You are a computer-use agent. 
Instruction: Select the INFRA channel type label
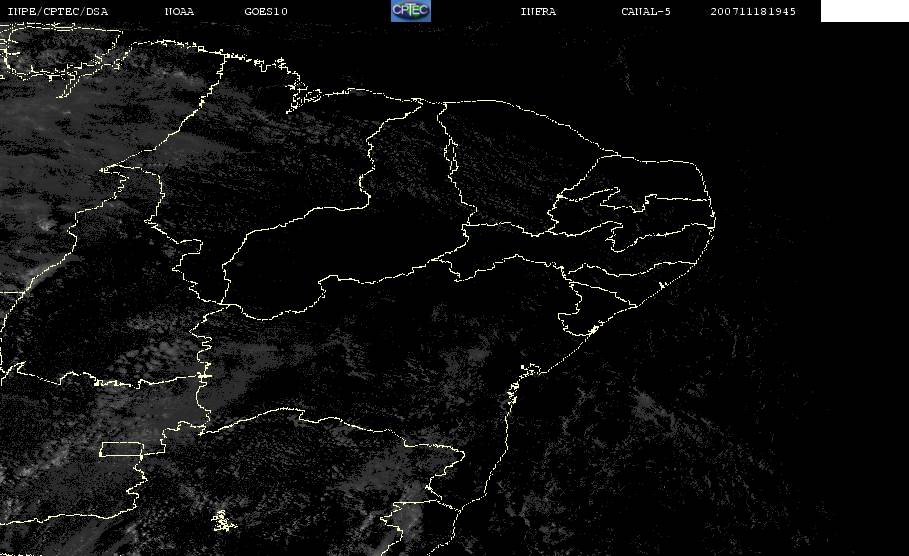[x=538, y=12]
